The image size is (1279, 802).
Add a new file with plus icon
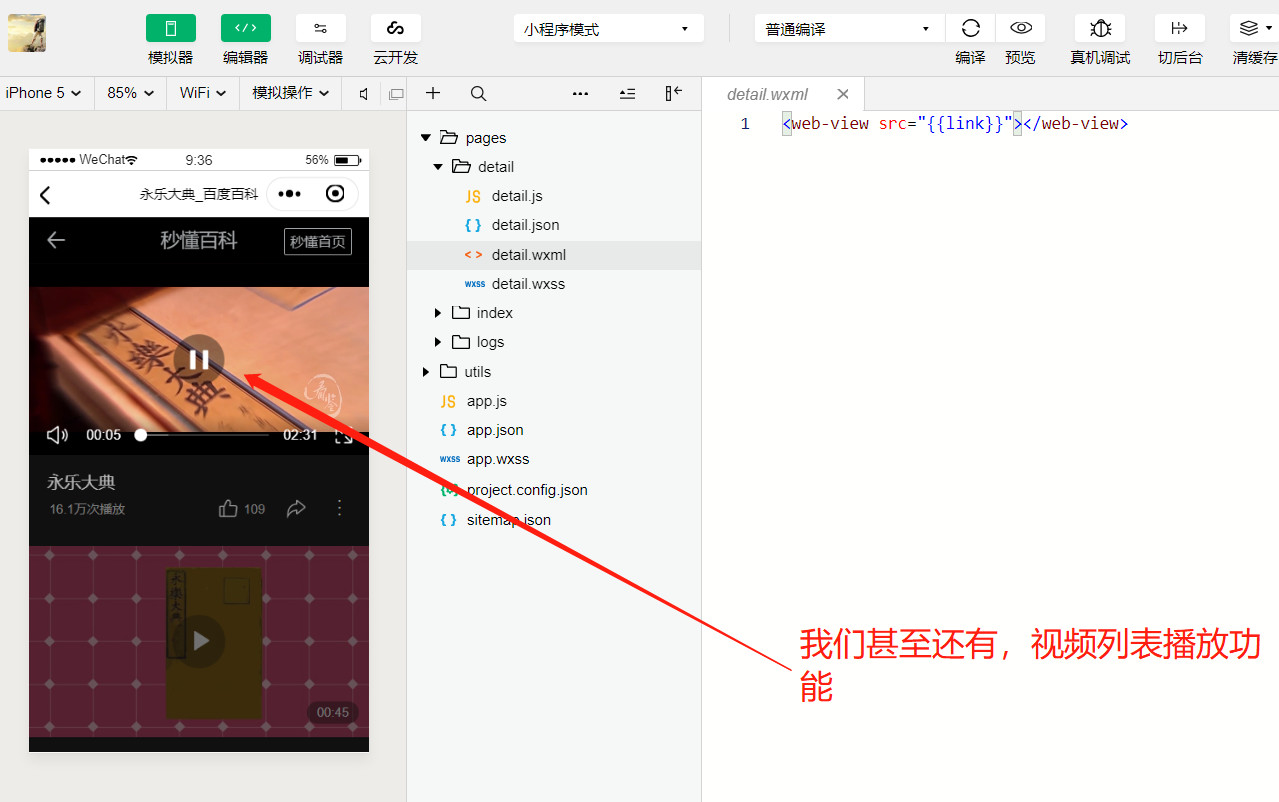433,93
